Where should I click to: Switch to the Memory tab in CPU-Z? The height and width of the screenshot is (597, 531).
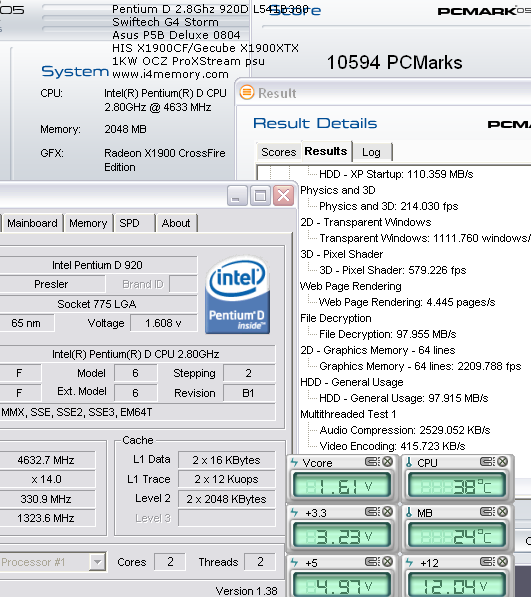point(88,223)
